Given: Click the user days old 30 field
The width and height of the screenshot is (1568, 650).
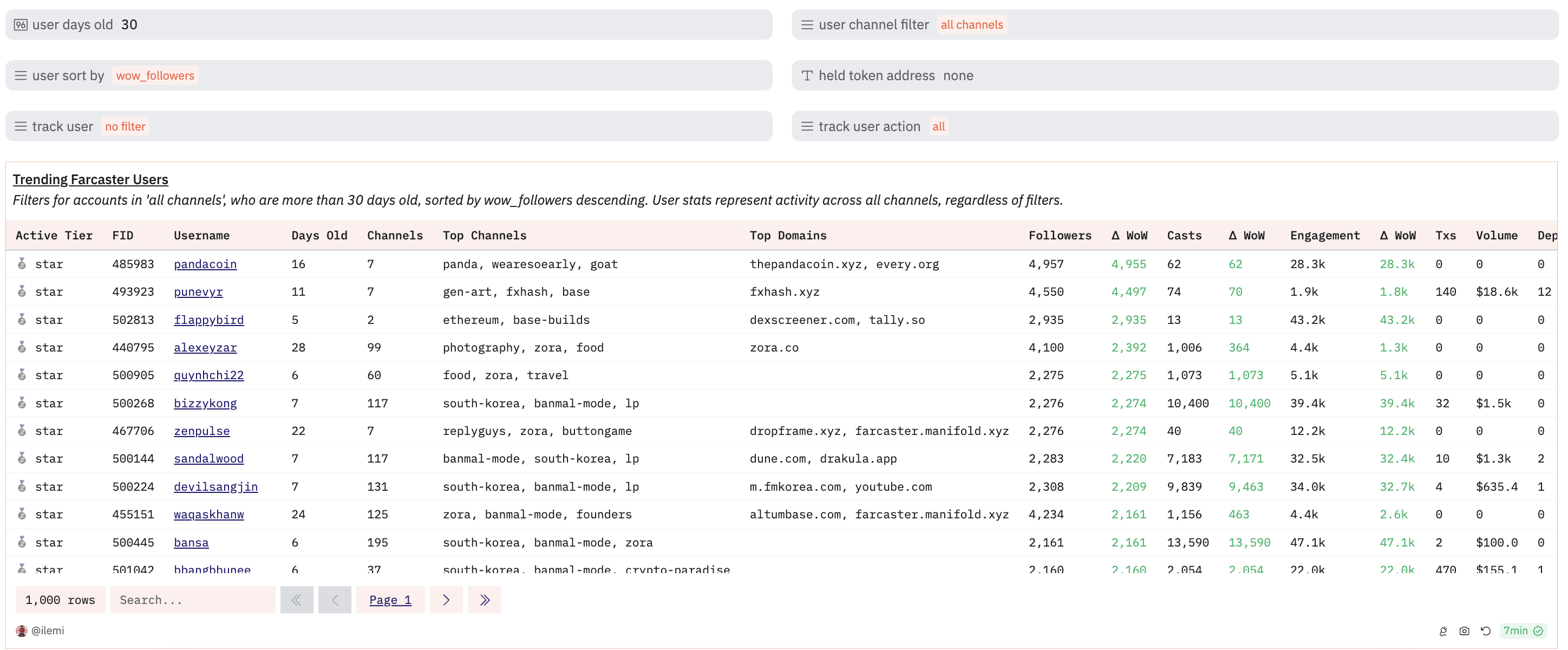Looking at the screenshot, I should click(x=389, y=25).
